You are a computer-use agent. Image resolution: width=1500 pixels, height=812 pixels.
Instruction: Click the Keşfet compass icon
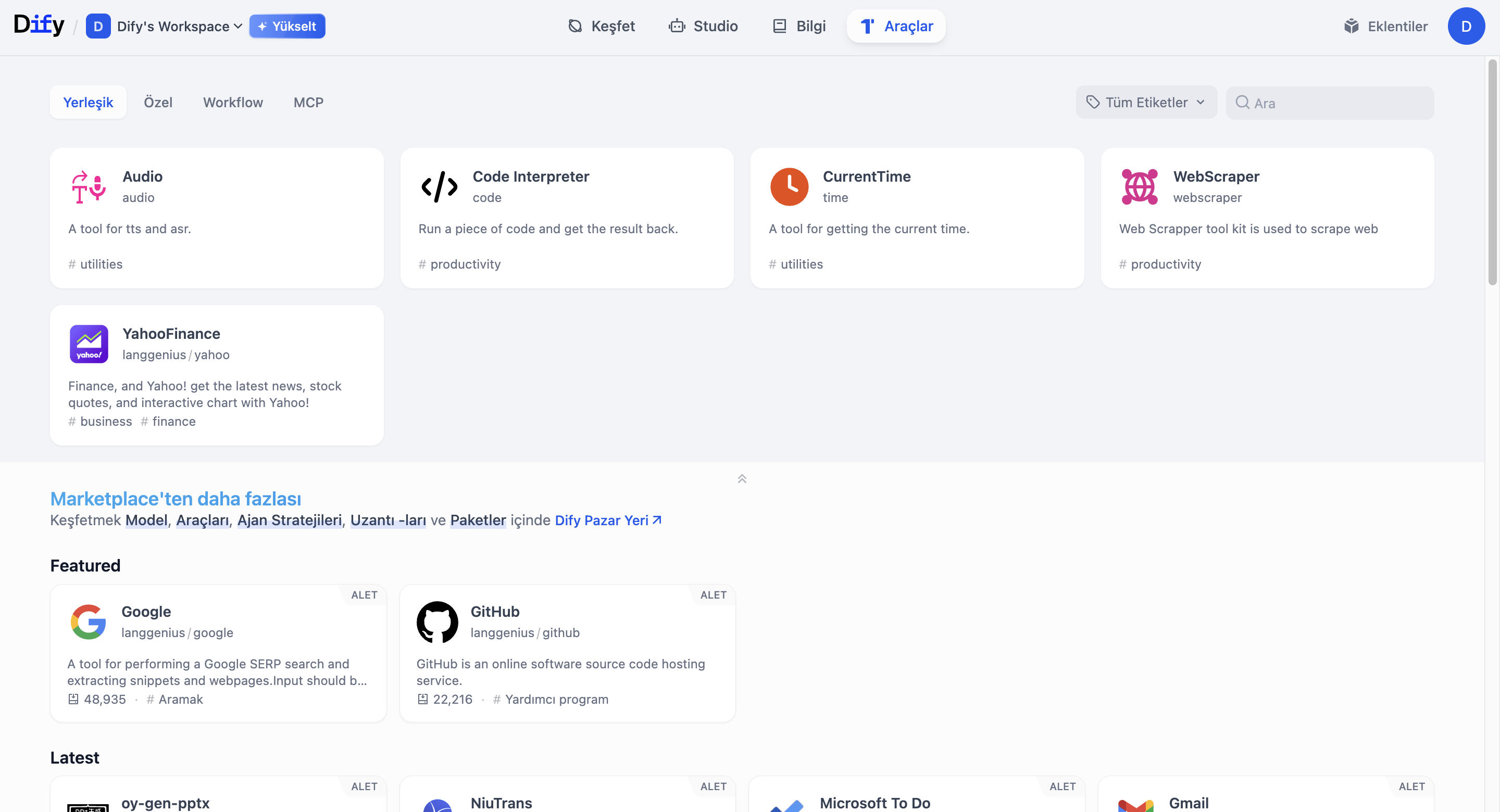574,26
